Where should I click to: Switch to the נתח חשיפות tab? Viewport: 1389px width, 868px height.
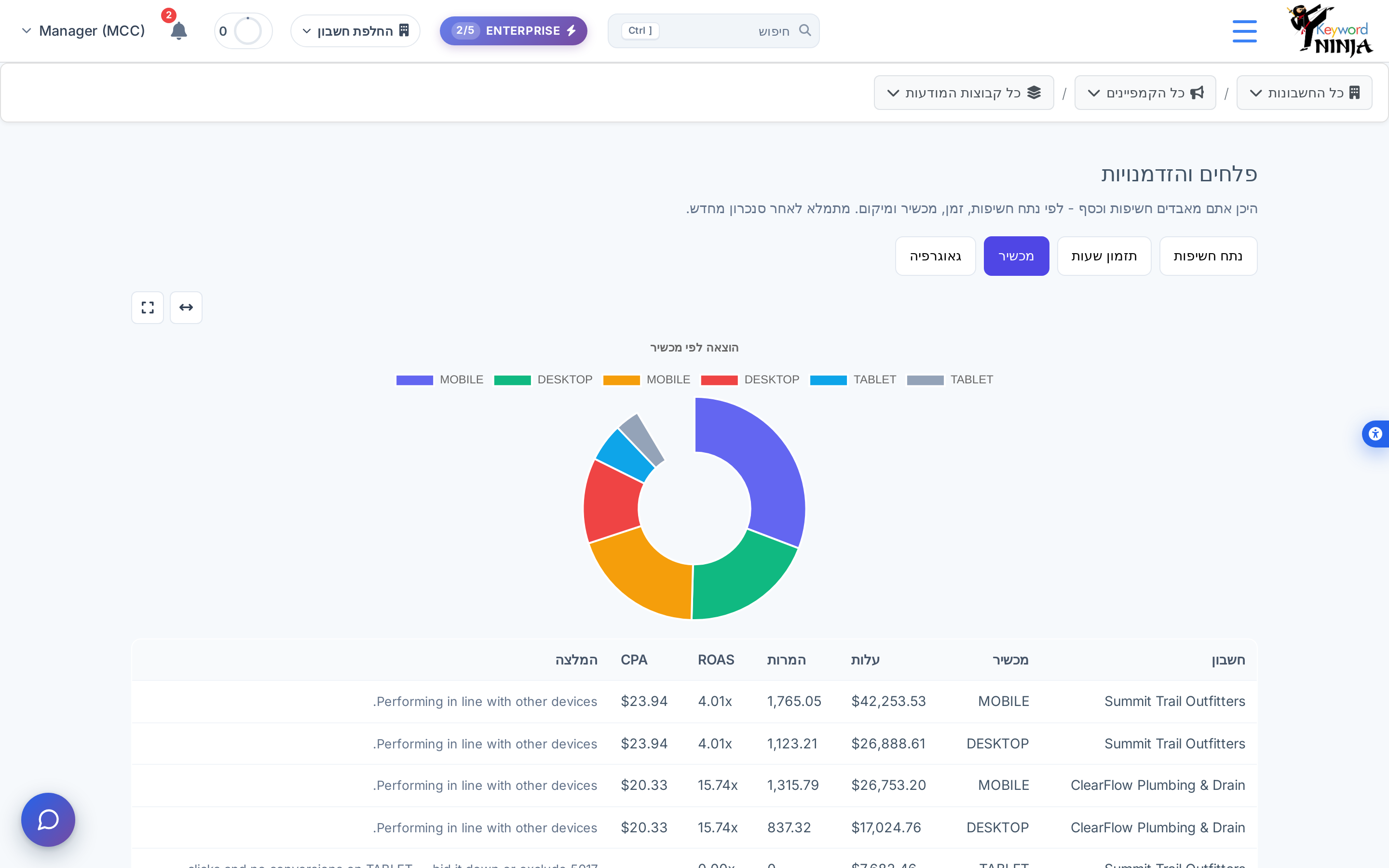pos(1208,256)
